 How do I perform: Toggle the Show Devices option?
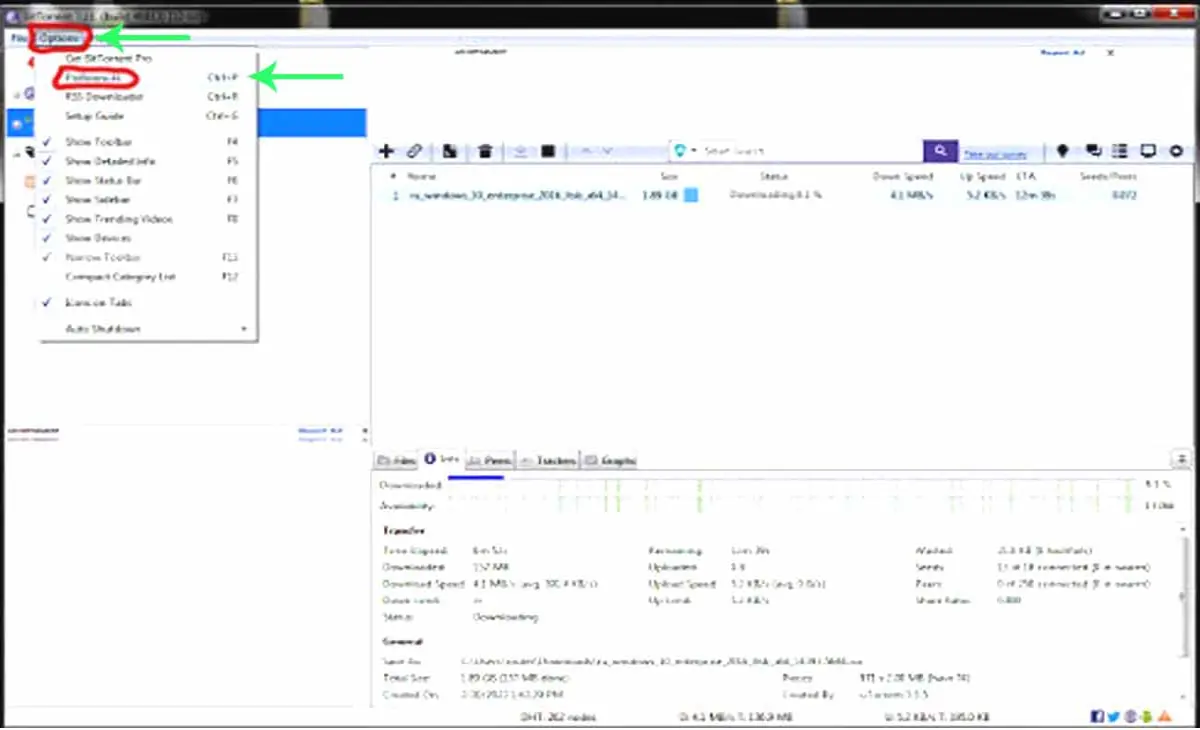(x=147, y=238)
